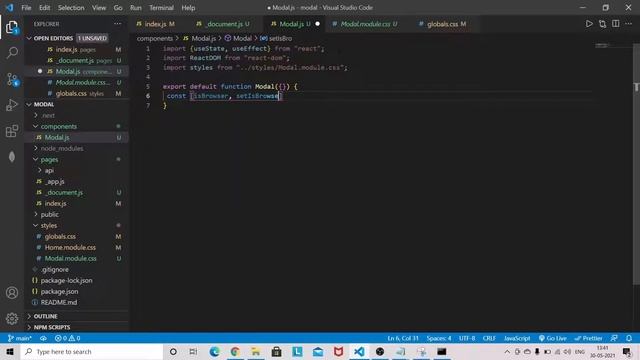Open the notifications bell in status bar
640x360 pixels.
629,338
